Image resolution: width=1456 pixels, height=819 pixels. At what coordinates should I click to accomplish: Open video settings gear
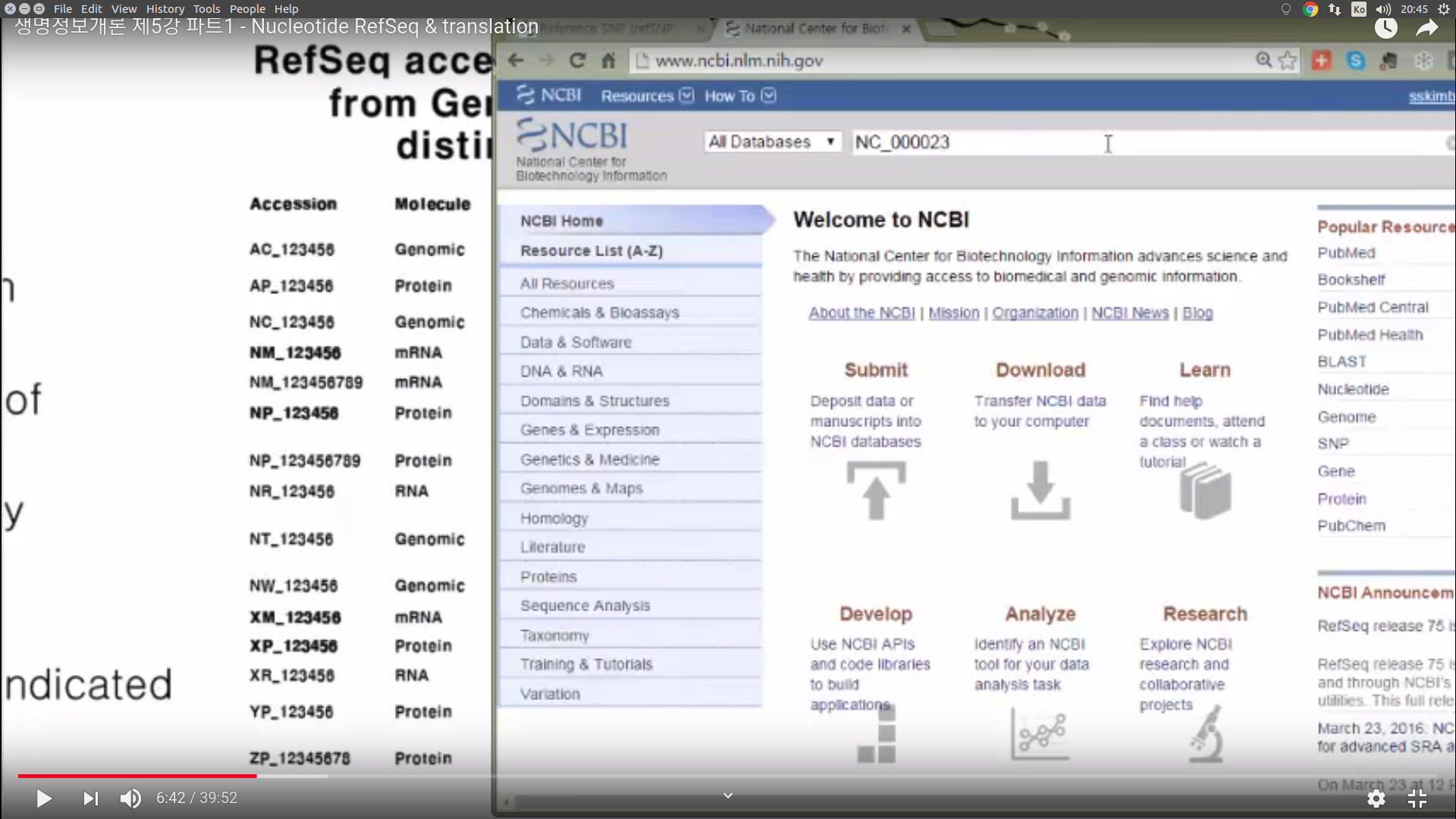tap(1376, 799)
